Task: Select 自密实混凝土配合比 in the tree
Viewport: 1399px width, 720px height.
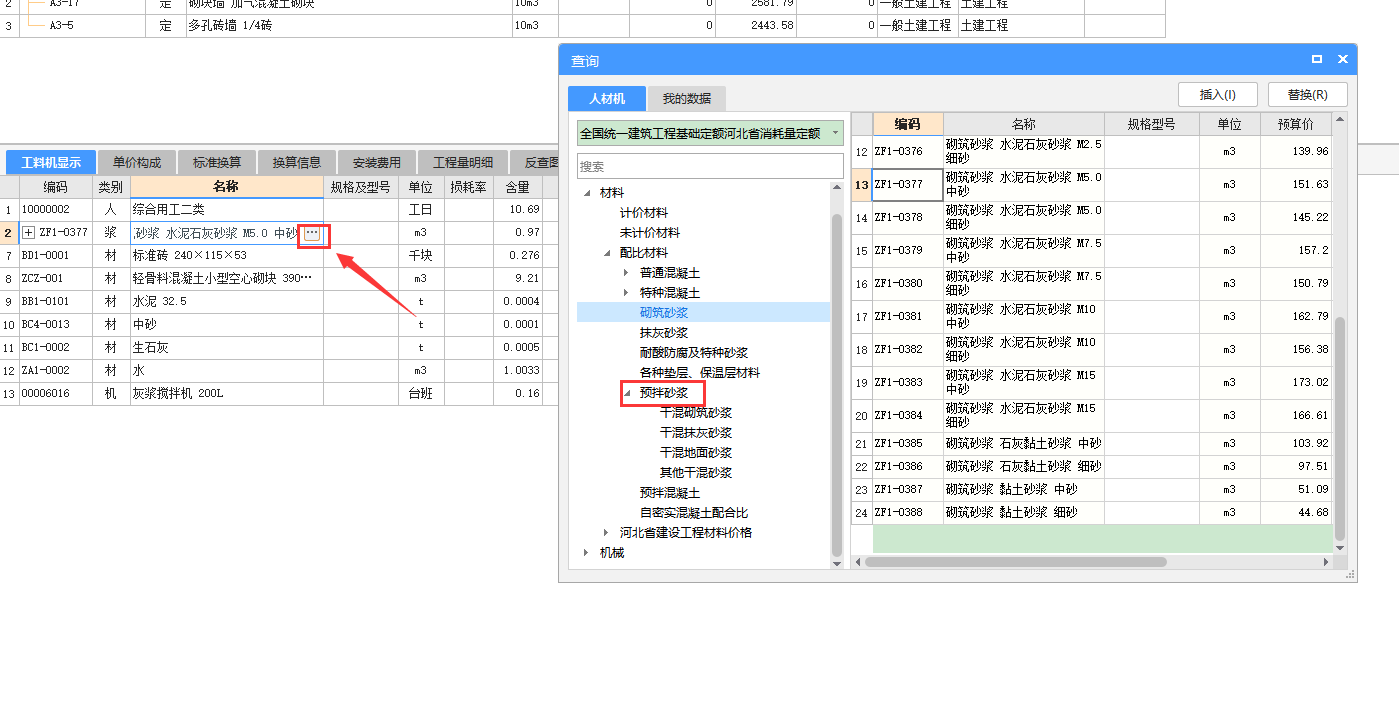Action: [694, 513]
